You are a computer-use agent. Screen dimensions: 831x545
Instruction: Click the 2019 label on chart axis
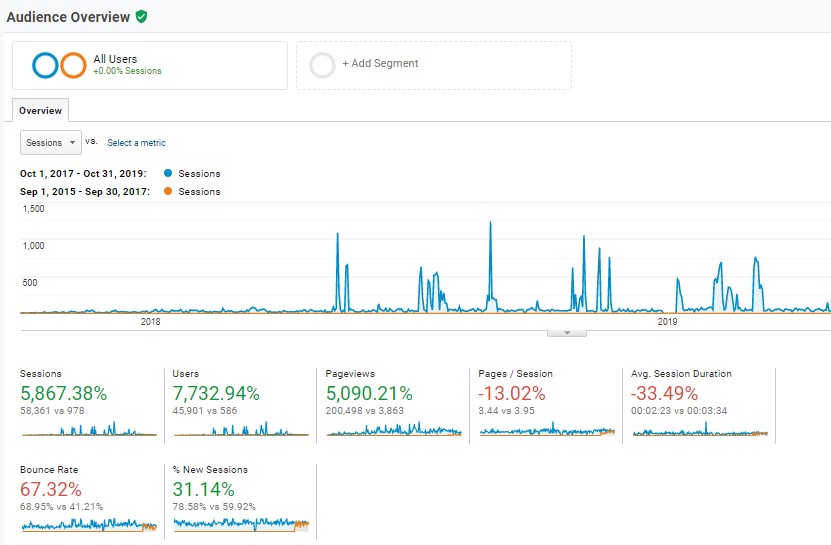click(667, 322)
